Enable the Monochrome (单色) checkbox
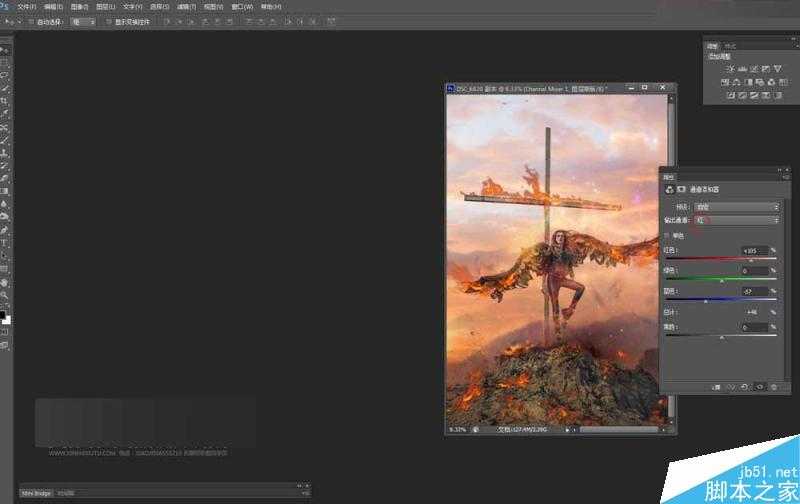This screenshot has height=504, width=800. [668, 235]
